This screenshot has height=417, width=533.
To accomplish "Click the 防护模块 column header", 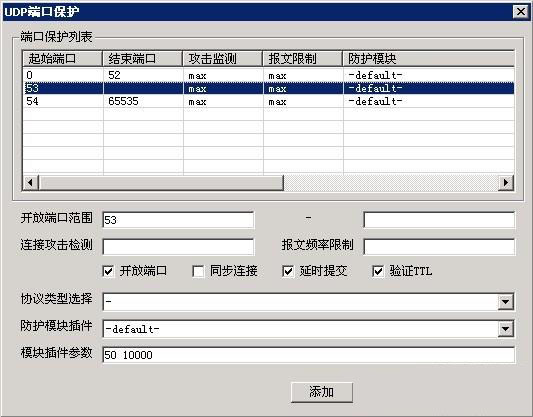I will click(x=428, y=58).
